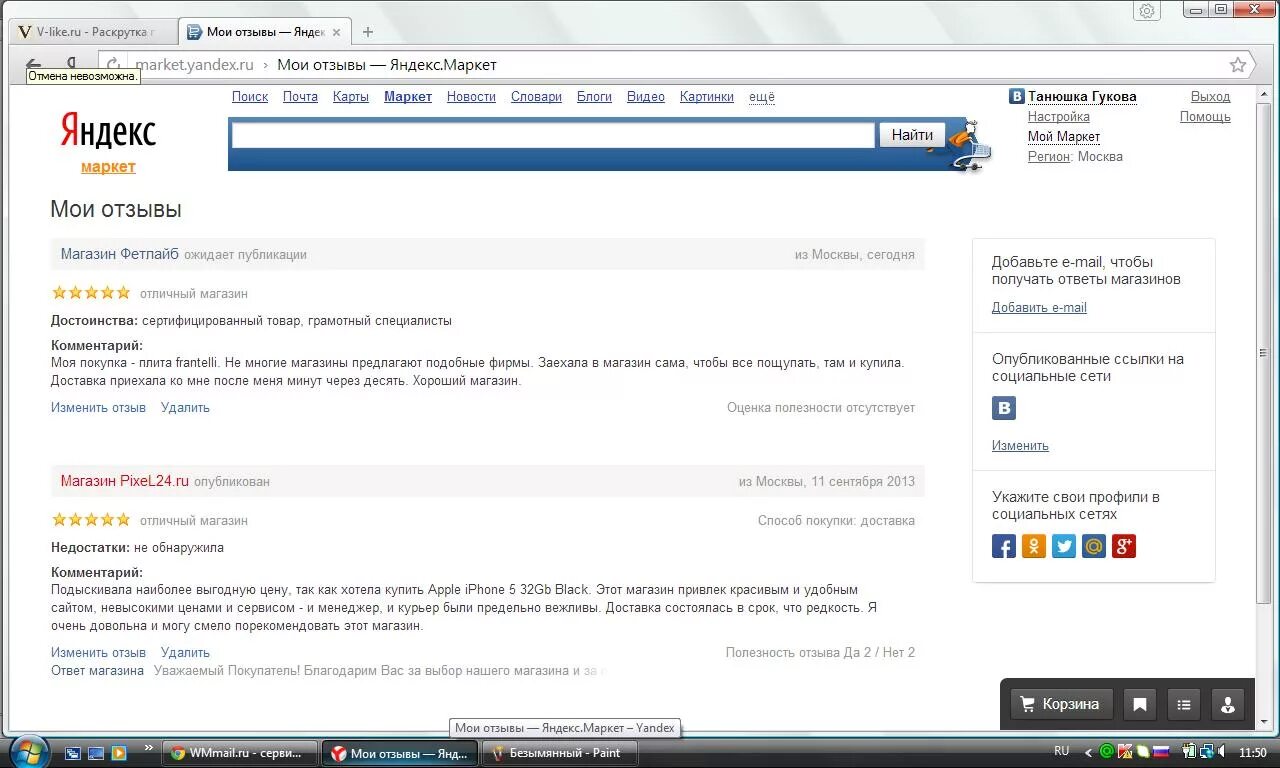Bookmark the page using the star icon

(1238, 65)
